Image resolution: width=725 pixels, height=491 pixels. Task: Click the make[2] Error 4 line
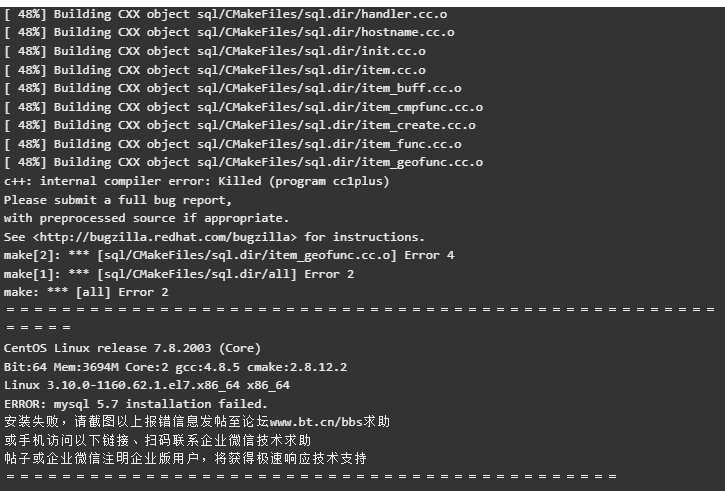click(x=229, y=256)
